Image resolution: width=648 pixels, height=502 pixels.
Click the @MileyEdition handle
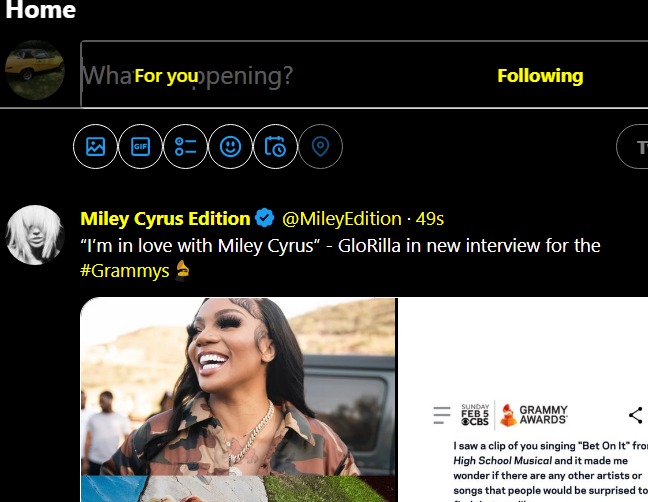pos(342,219)
